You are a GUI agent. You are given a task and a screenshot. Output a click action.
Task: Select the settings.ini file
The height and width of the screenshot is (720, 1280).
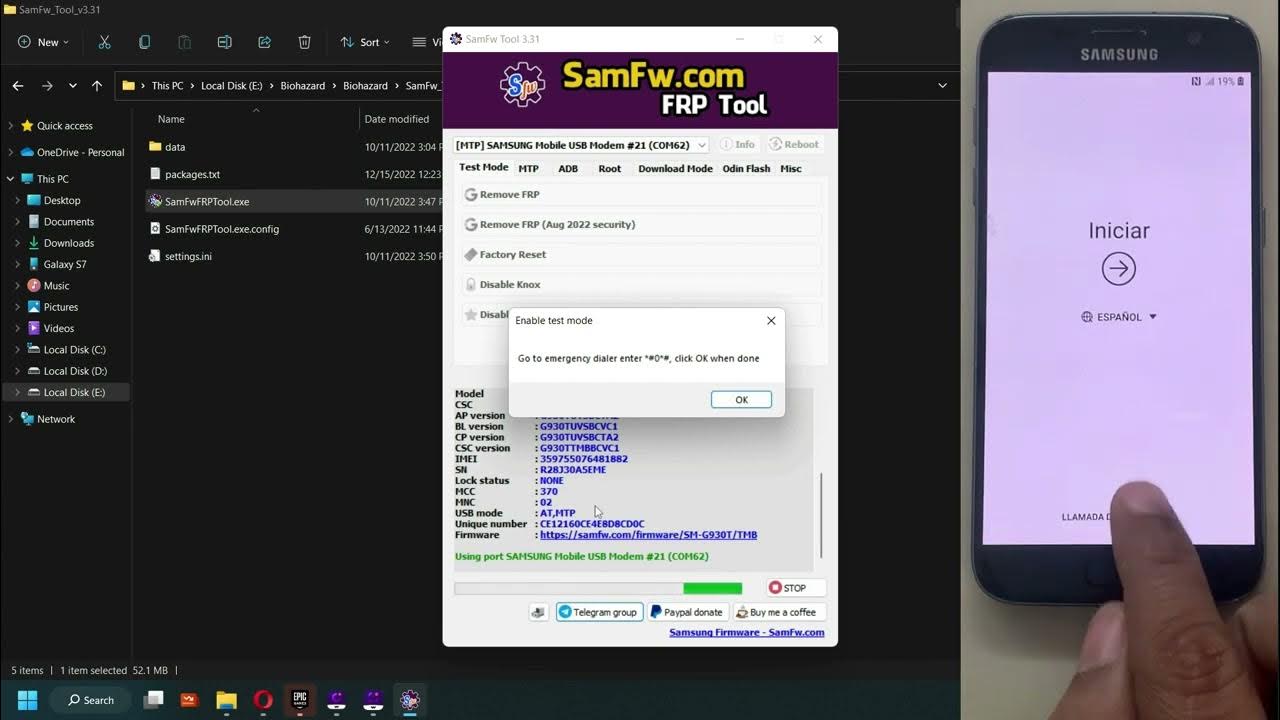click(x=188, y=256)
